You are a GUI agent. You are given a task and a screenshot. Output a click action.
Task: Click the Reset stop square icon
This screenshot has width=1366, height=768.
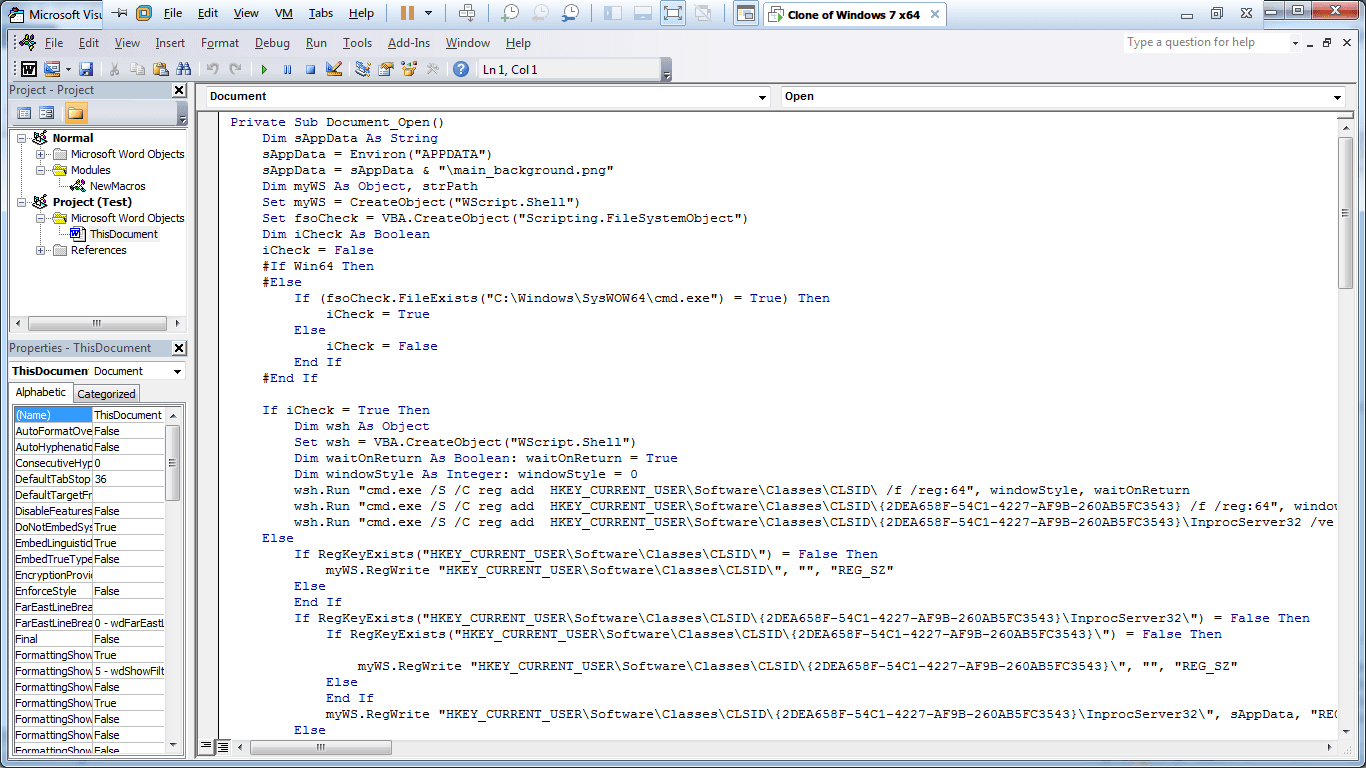point(310,69)
